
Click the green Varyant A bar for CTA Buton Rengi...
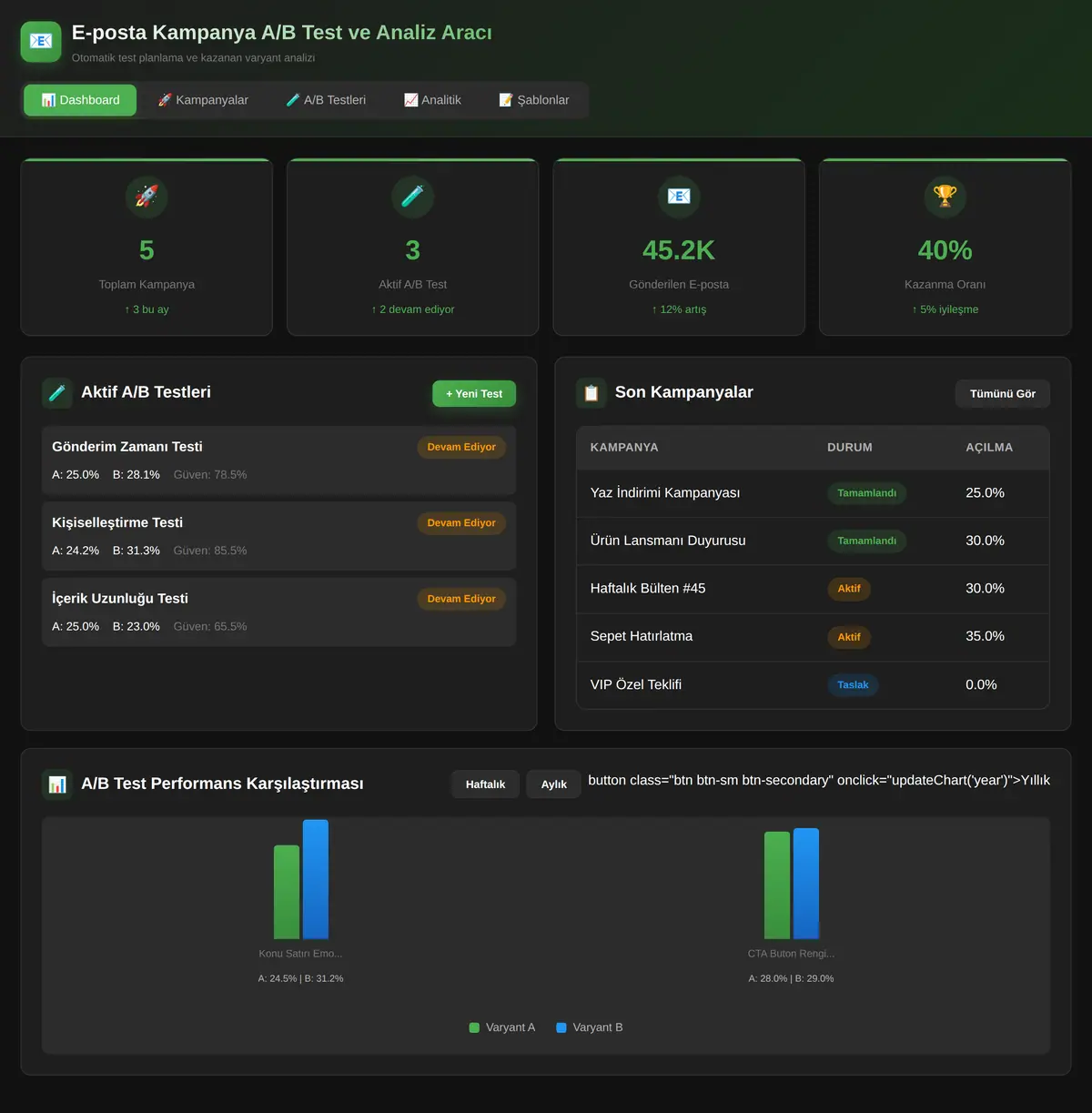tap(777, 885)
